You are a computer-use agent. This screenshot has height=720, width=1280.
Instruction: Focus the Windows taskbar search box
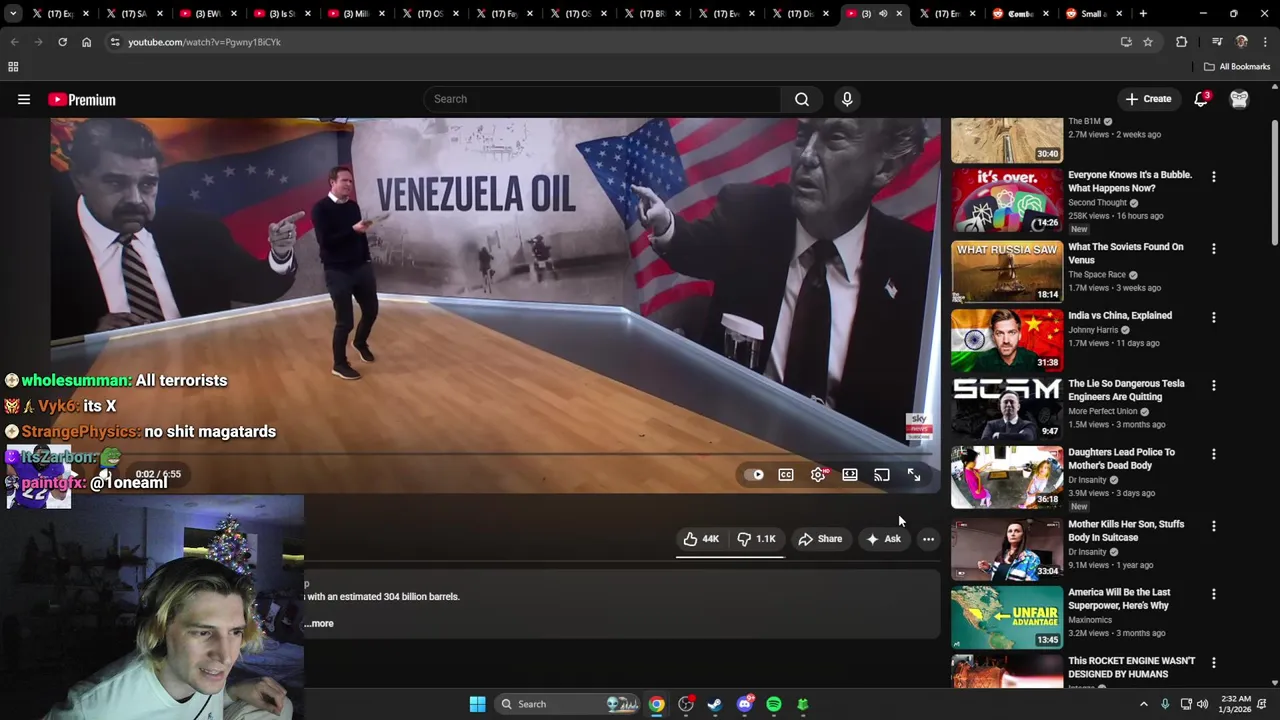coord(567,704)
